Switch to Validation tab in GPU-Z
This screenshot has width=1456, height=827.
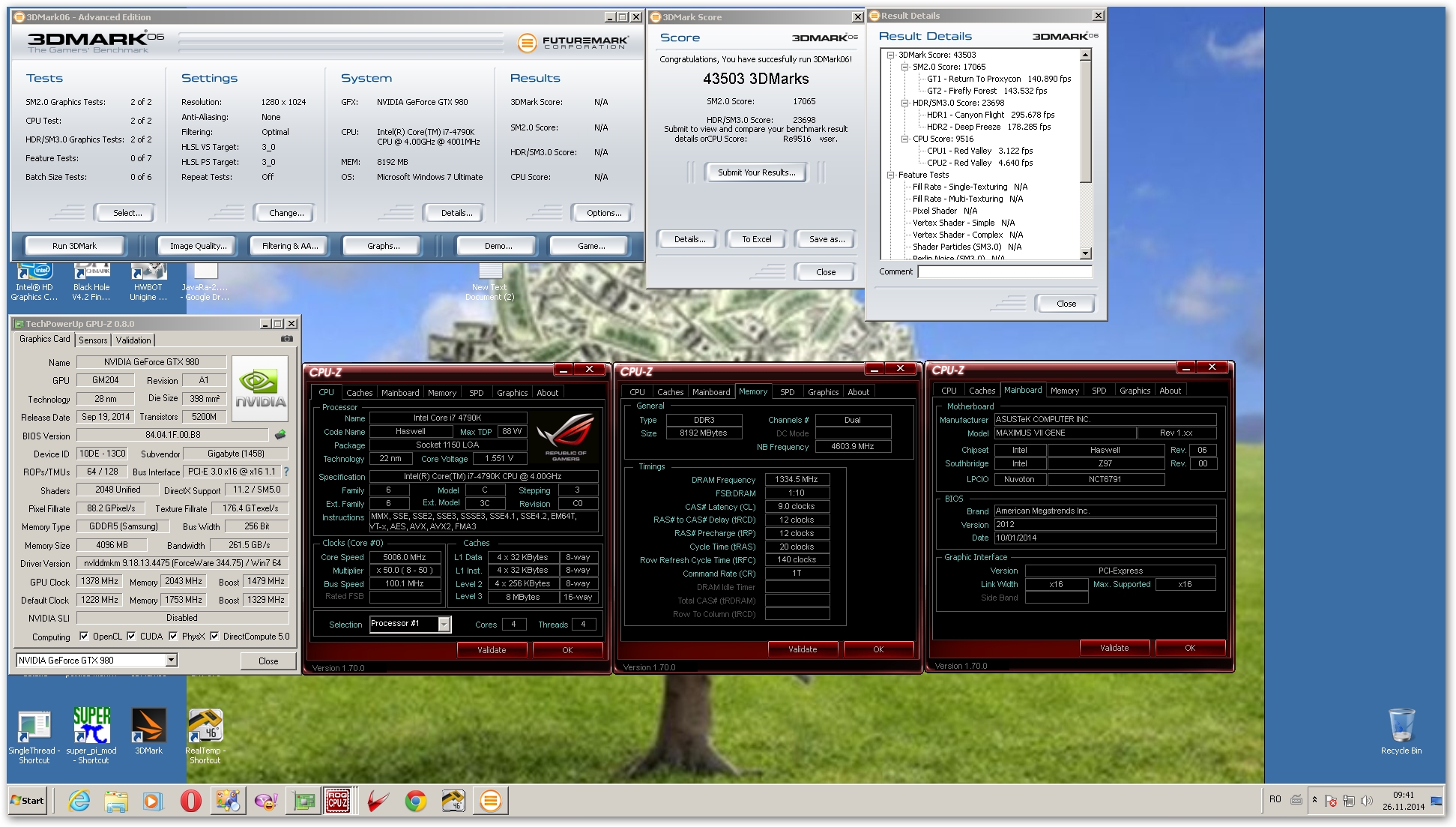tap(133, 340)
